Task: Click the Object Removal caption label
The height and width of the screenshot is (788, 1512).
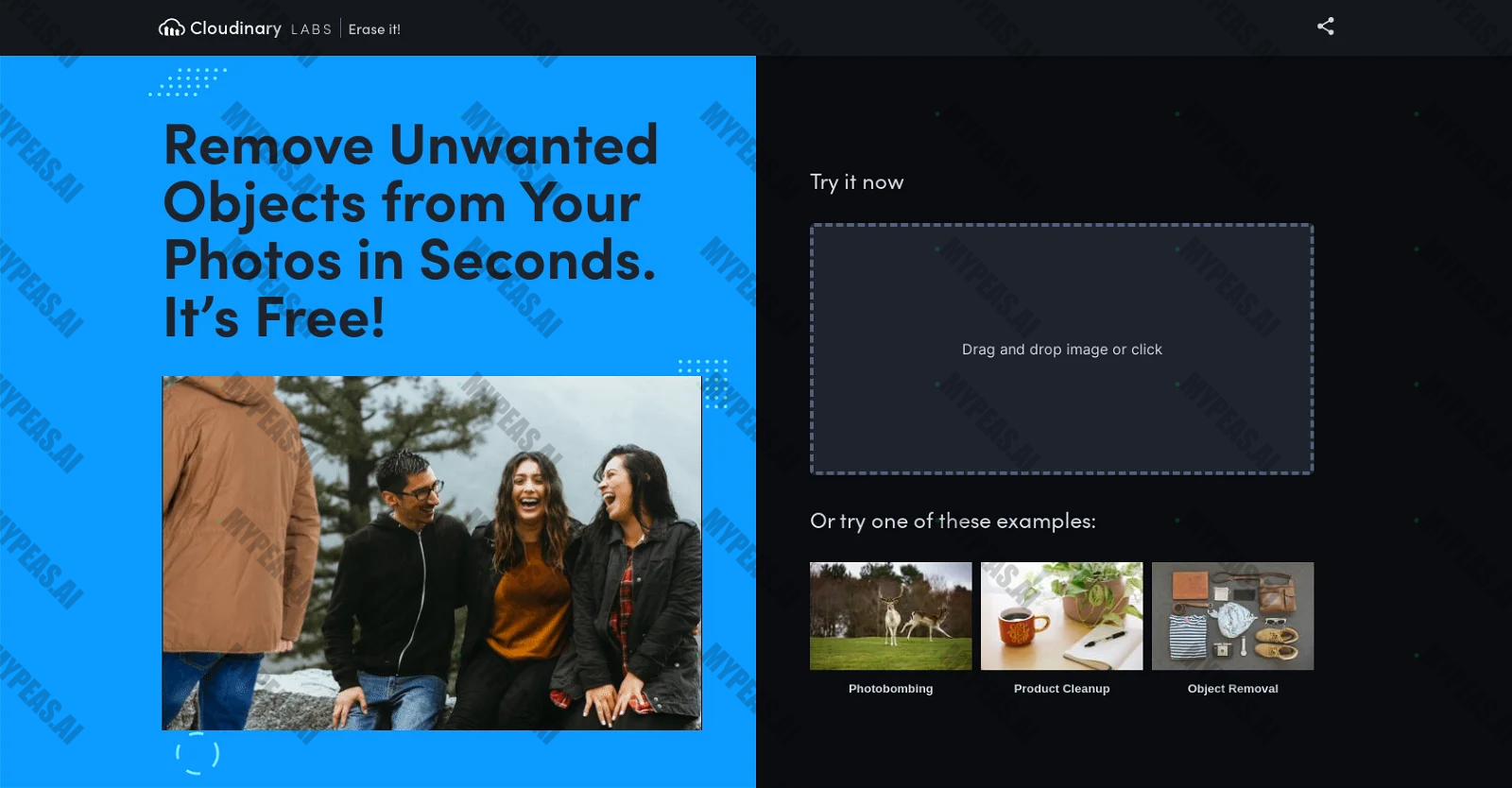Action: pyautogui.click(x=1232, y=689)
